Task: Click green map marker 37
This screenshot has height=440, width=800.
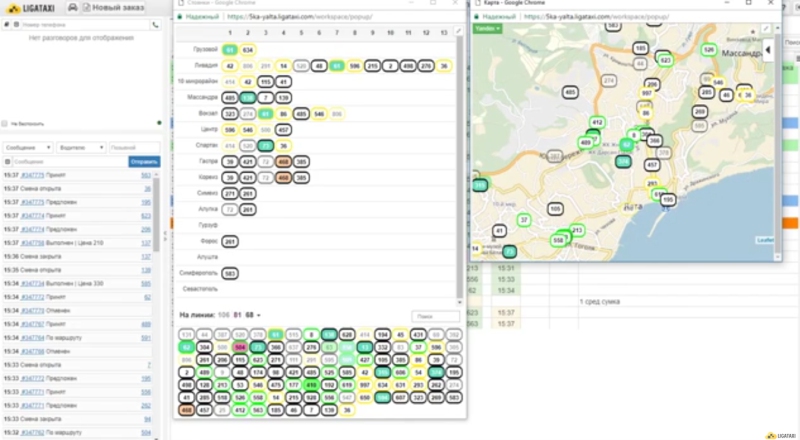Action: coord(523,220)
